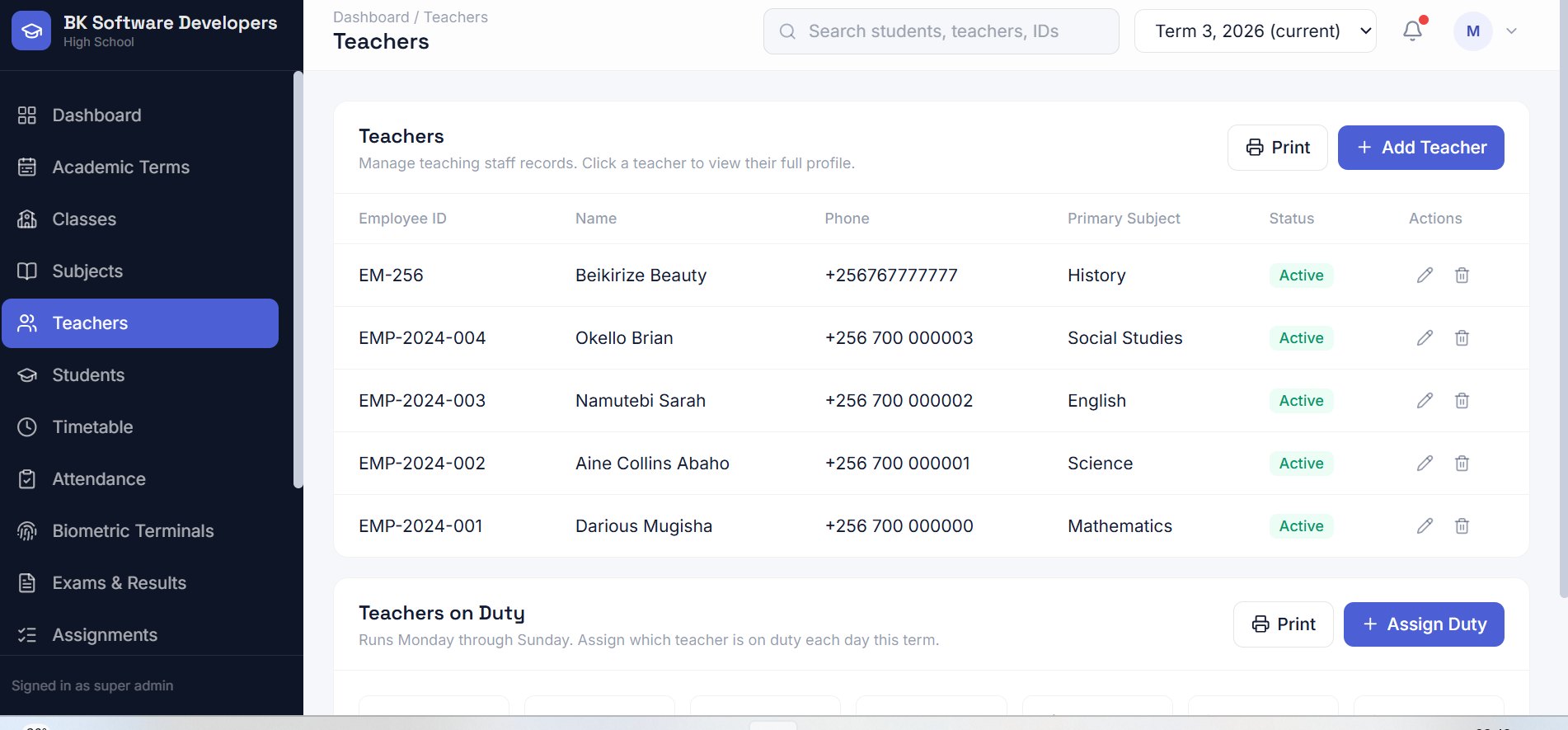The image size is (1568, 730).
Task: Open the notifications bell
Action: [1413, 31]
